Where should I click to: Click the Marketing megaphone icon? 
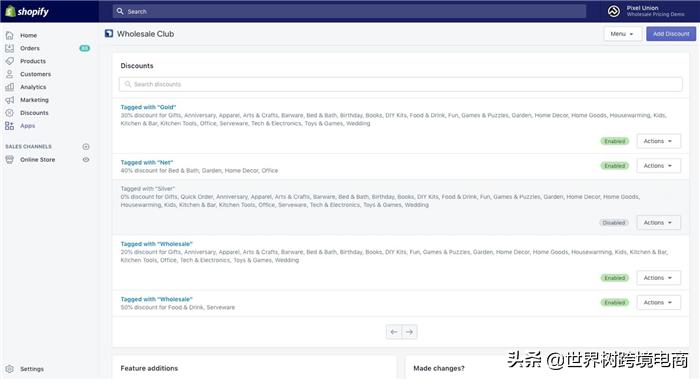click(x=9, y=100)
